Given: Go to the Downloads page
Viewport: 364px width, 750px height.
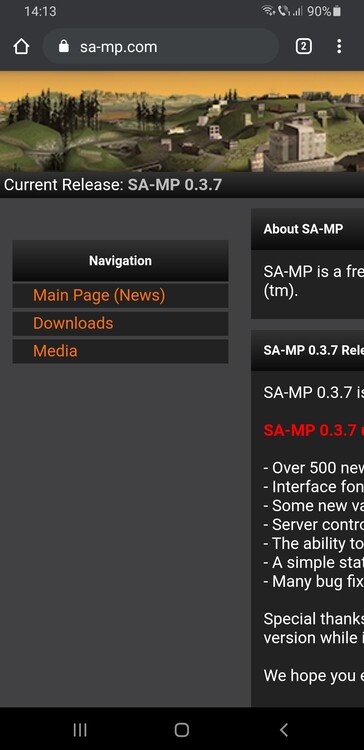Looking at the screenshot, I should pos(73,323).
